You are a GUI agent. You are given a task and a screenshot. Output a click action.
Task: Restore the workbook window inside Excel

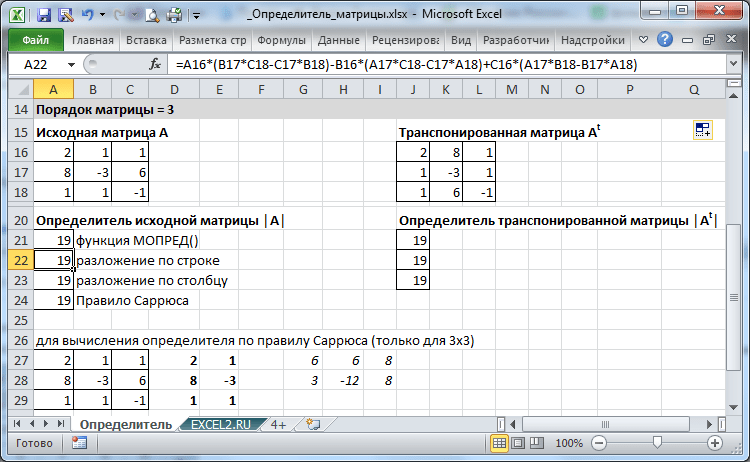(709, 40)
